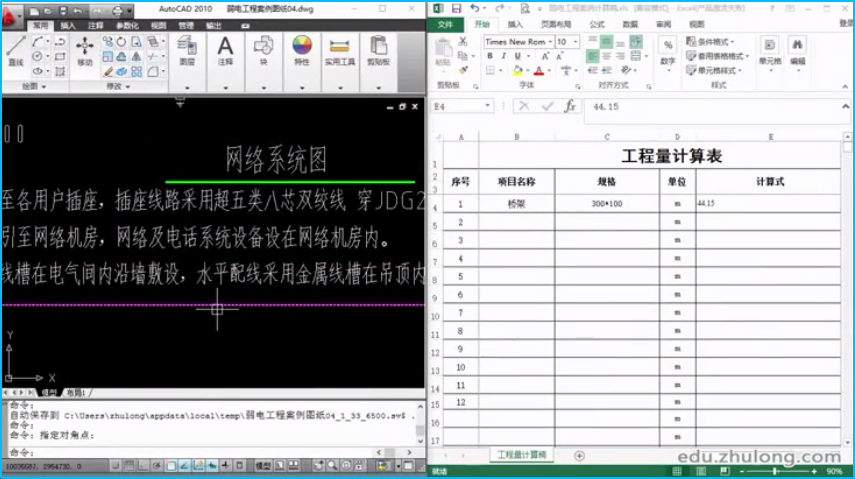Adjust the Excel zoom slider
The width and height of the screenshot is (855, 479).
(x=775, y=471)
